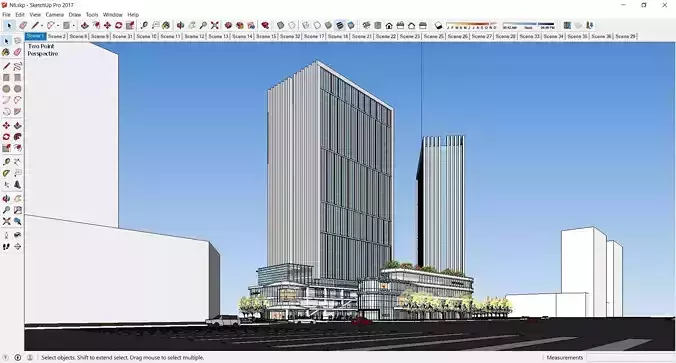Switch to the Scene 29 tab

[625, 36]
